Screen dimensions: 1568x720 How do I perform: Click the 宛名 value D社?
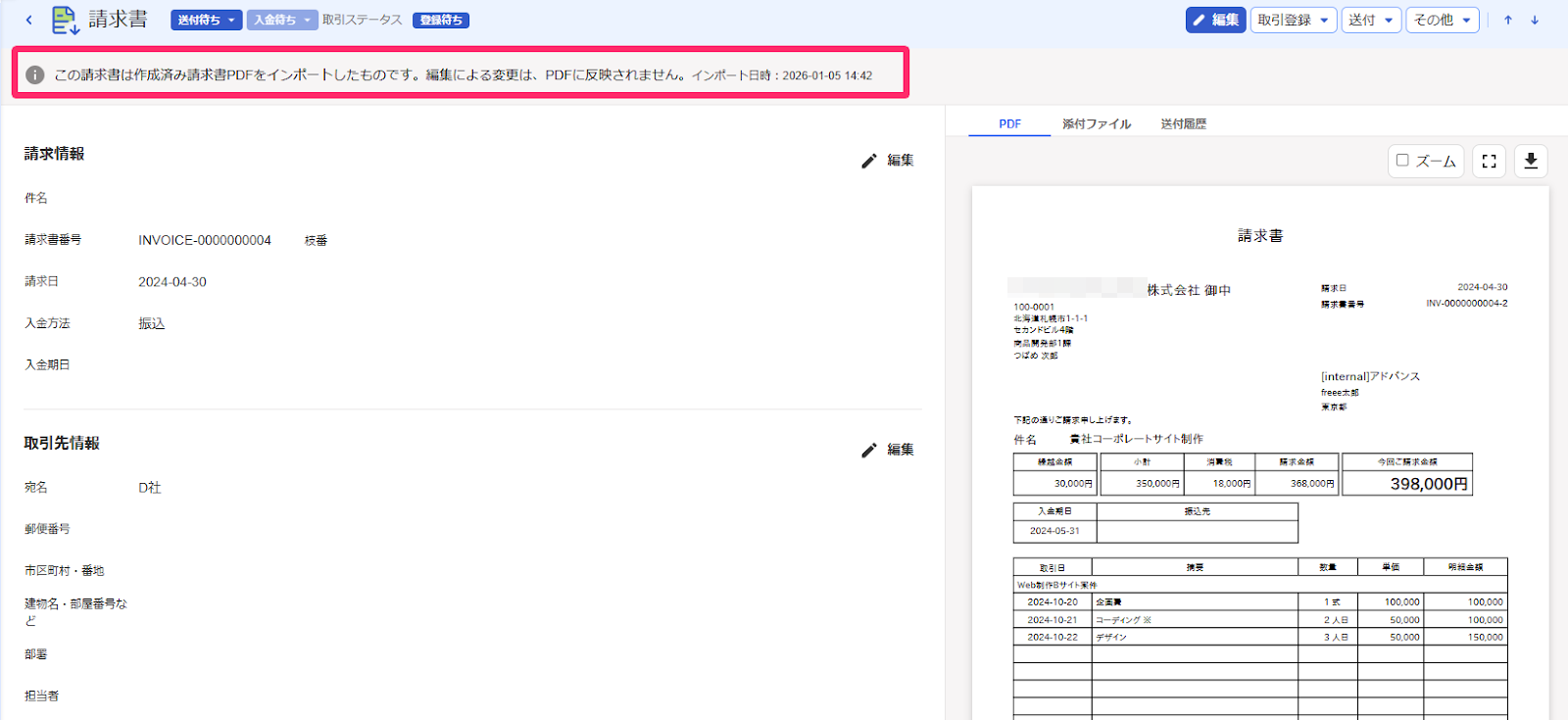tap(150, 487)
